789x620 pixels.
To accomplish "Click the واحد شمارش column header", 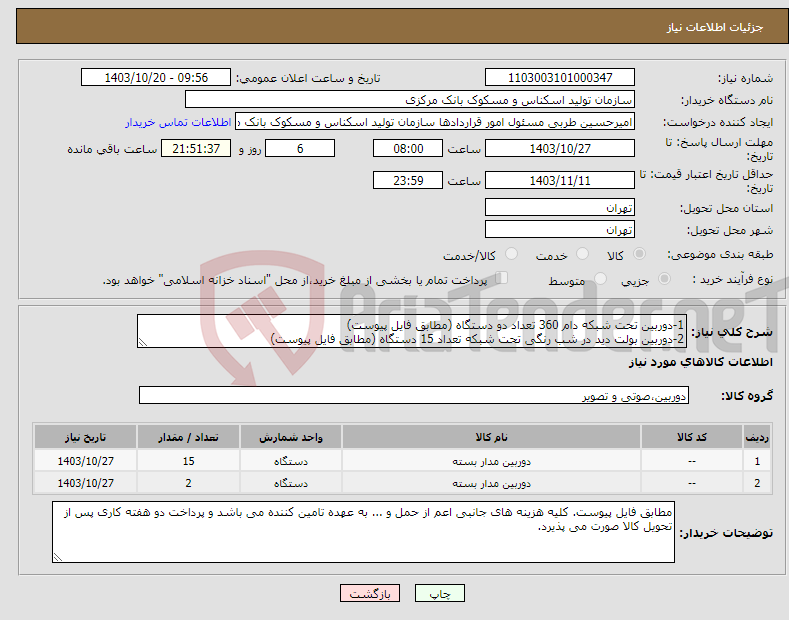I will click(x=290, y=437).
